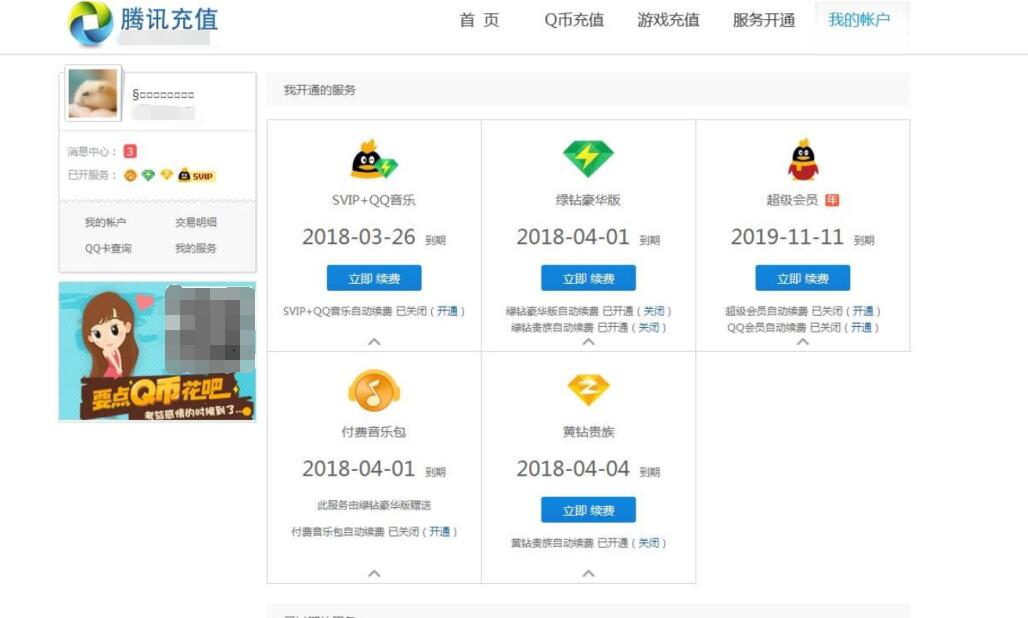Open QQ卡查询 in the sidebar
This screenshot has height=618, width=1028.
tap(108, 248)
